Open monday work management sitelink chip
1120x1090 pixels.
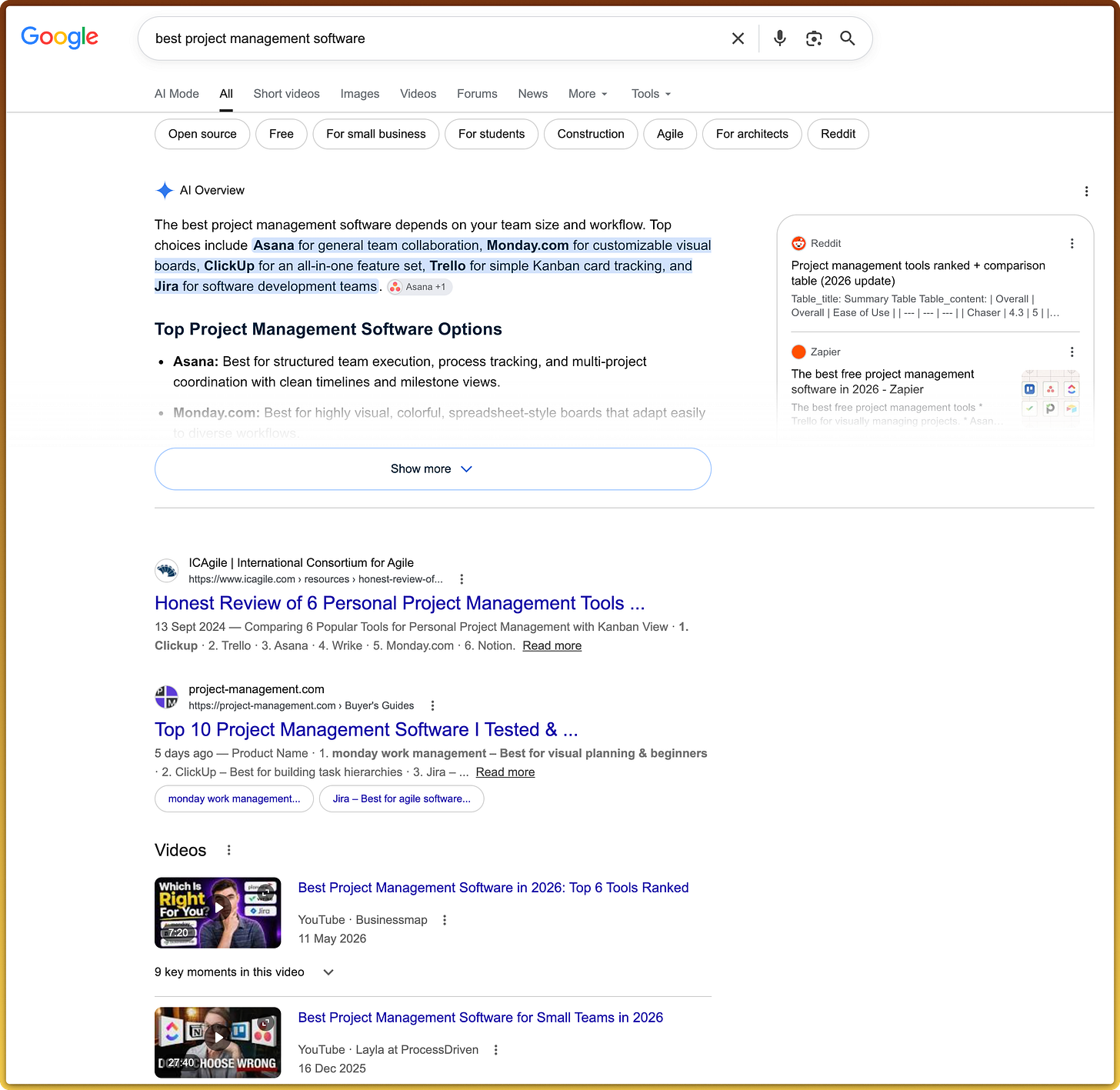234,799
